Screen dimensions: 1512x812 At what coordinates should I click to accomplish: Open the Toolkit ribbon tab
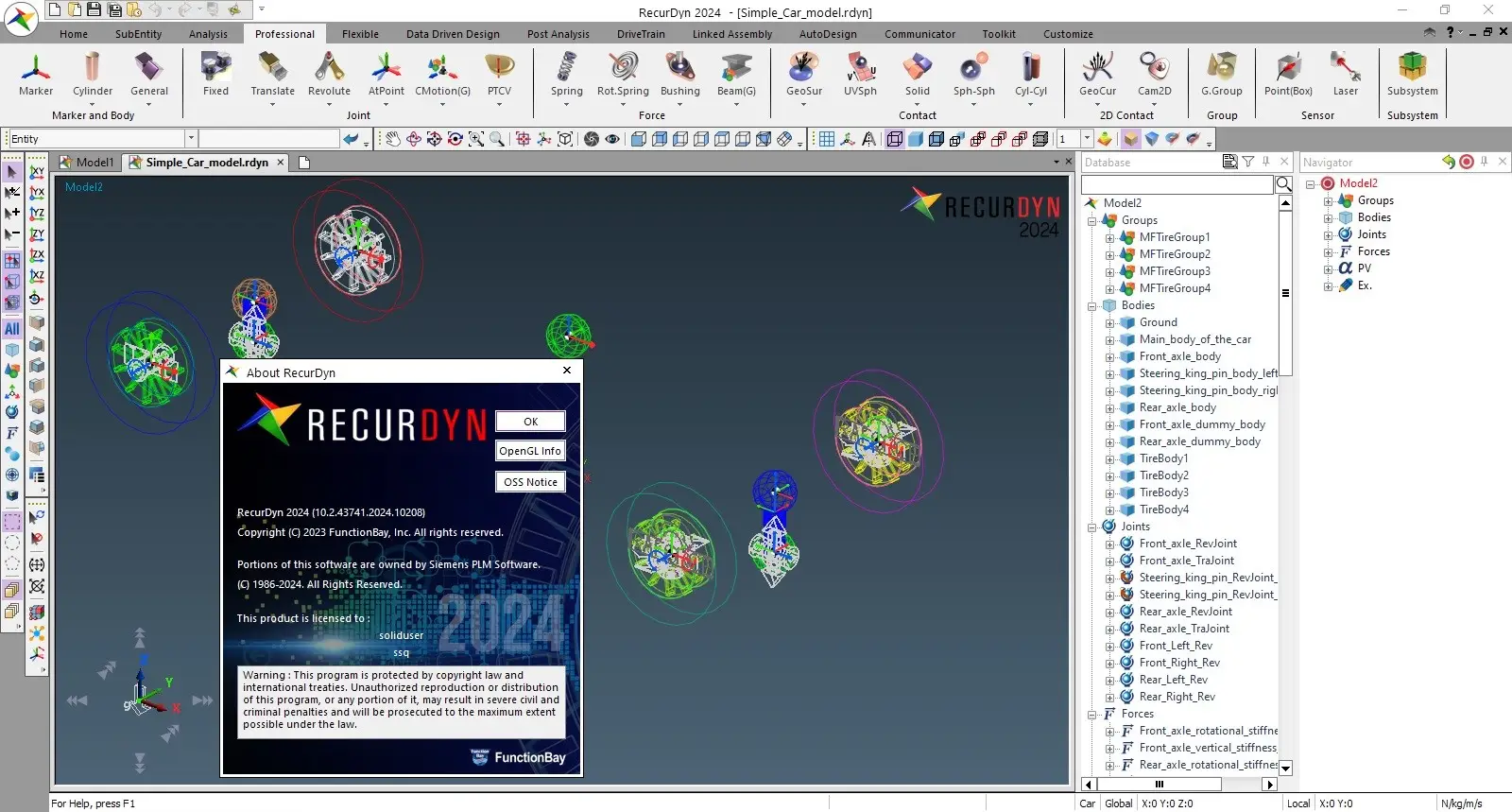point(999,34)
